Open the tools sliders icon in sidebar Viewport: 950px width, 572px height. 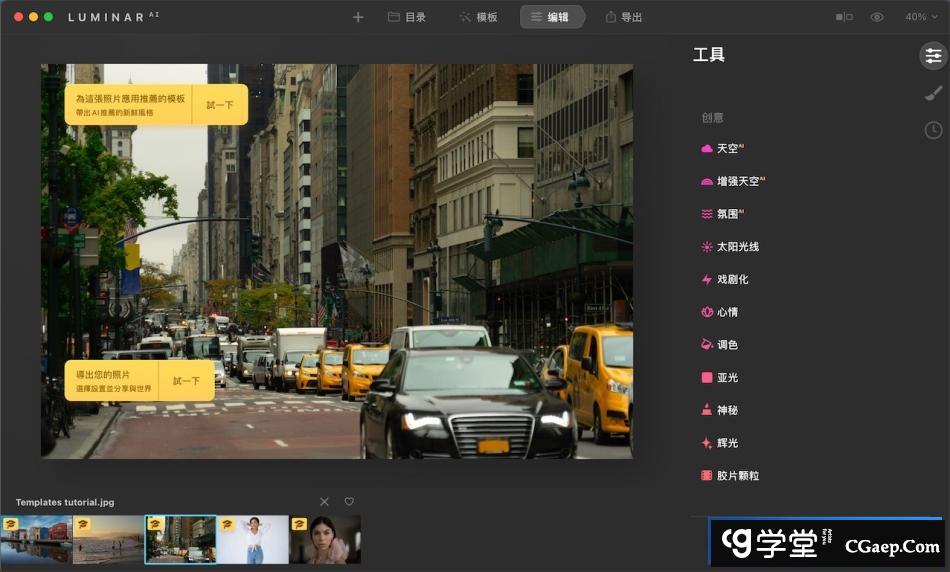point(933,56)
